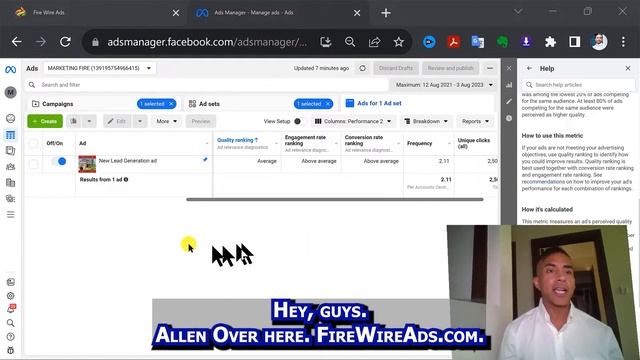Select the Ads Manager browser tab
640x360 pixels.
pos(278,13)
